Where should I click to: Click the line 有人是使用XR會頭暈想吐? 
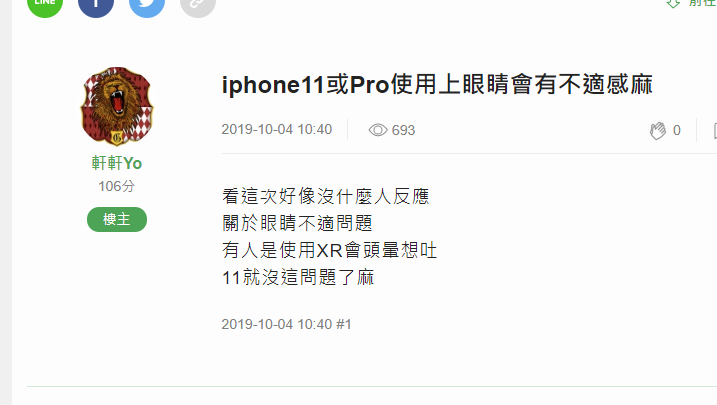[x=330, y=250]
